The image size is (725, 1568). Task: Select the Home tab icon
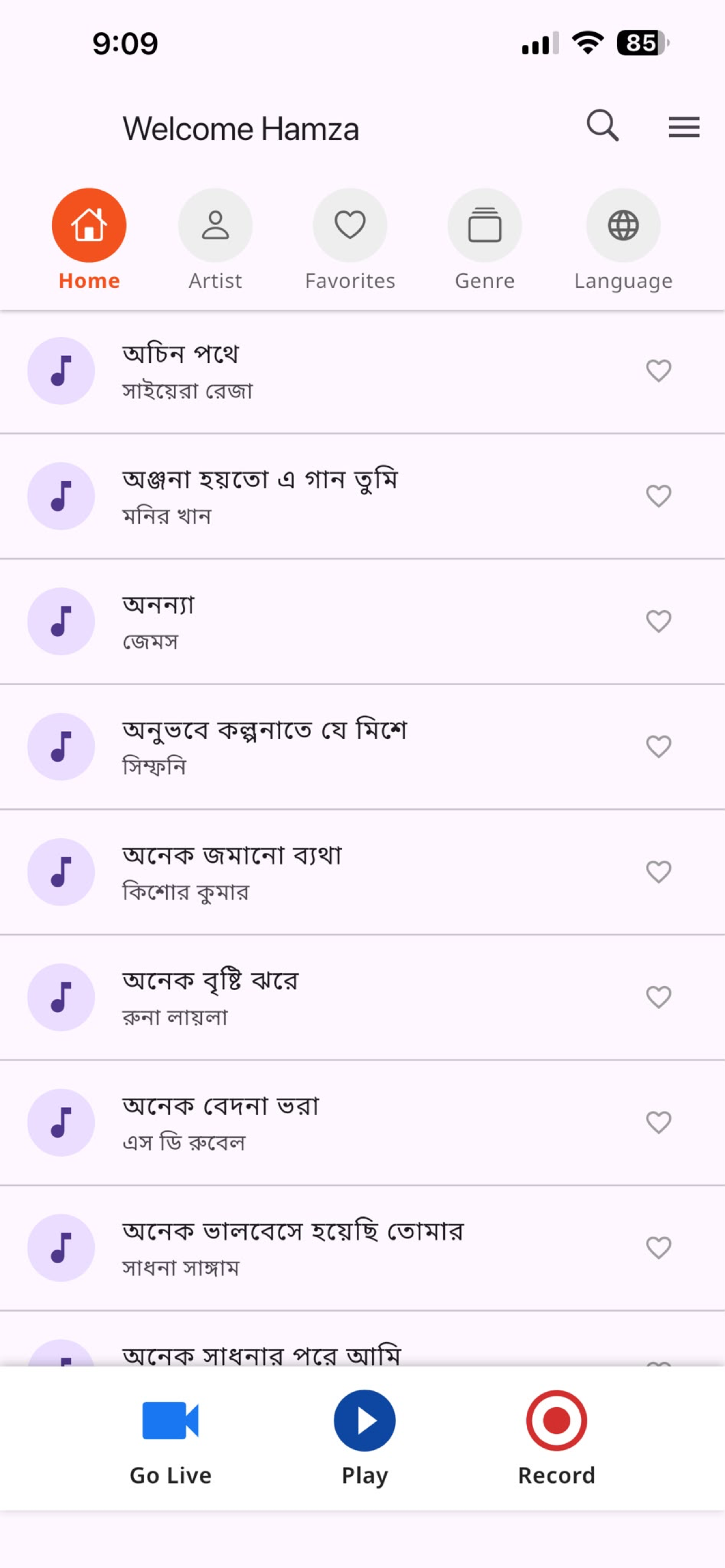click(89, 225)
